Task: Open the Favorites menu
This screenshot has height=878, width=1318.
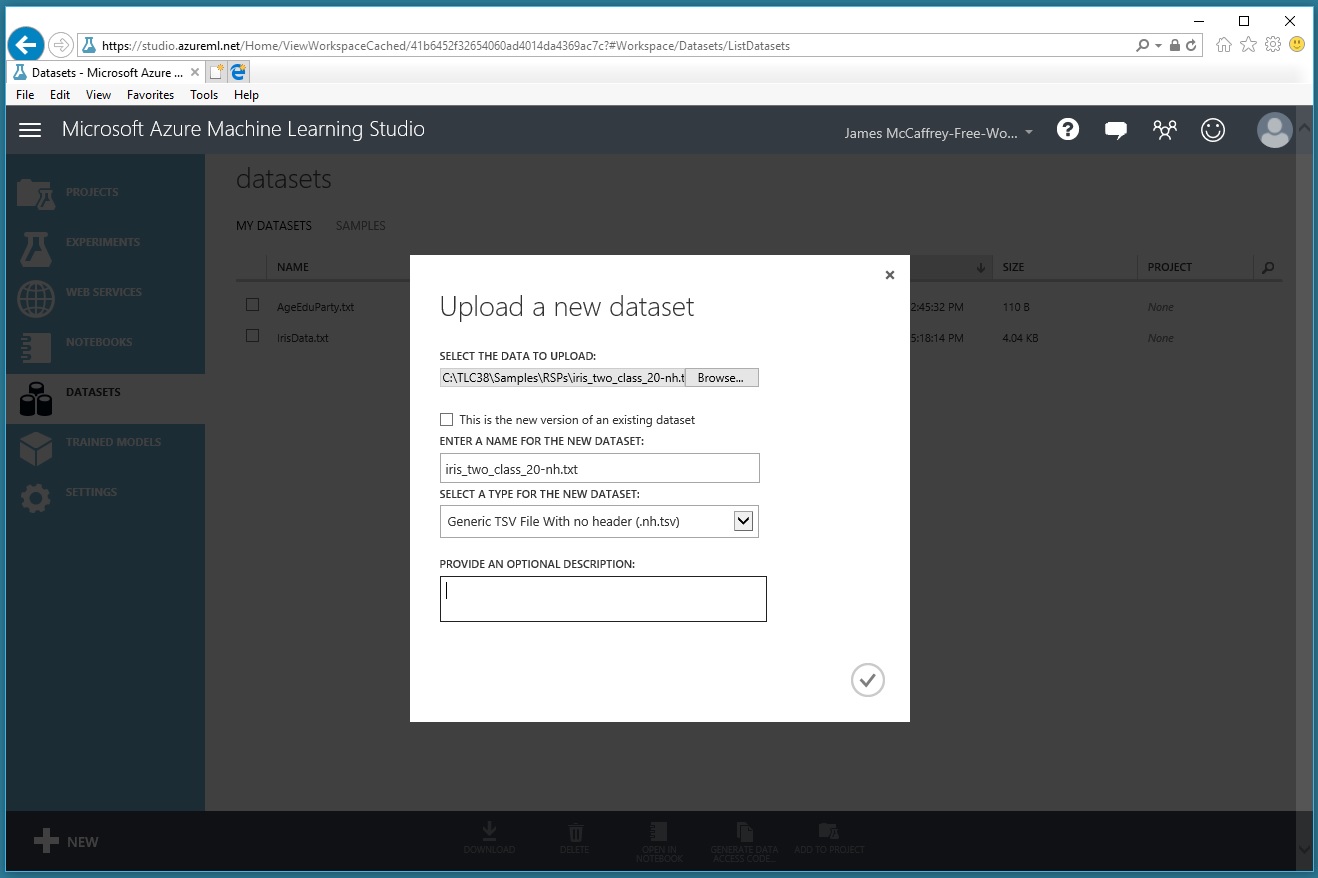Action: (150, 95)
